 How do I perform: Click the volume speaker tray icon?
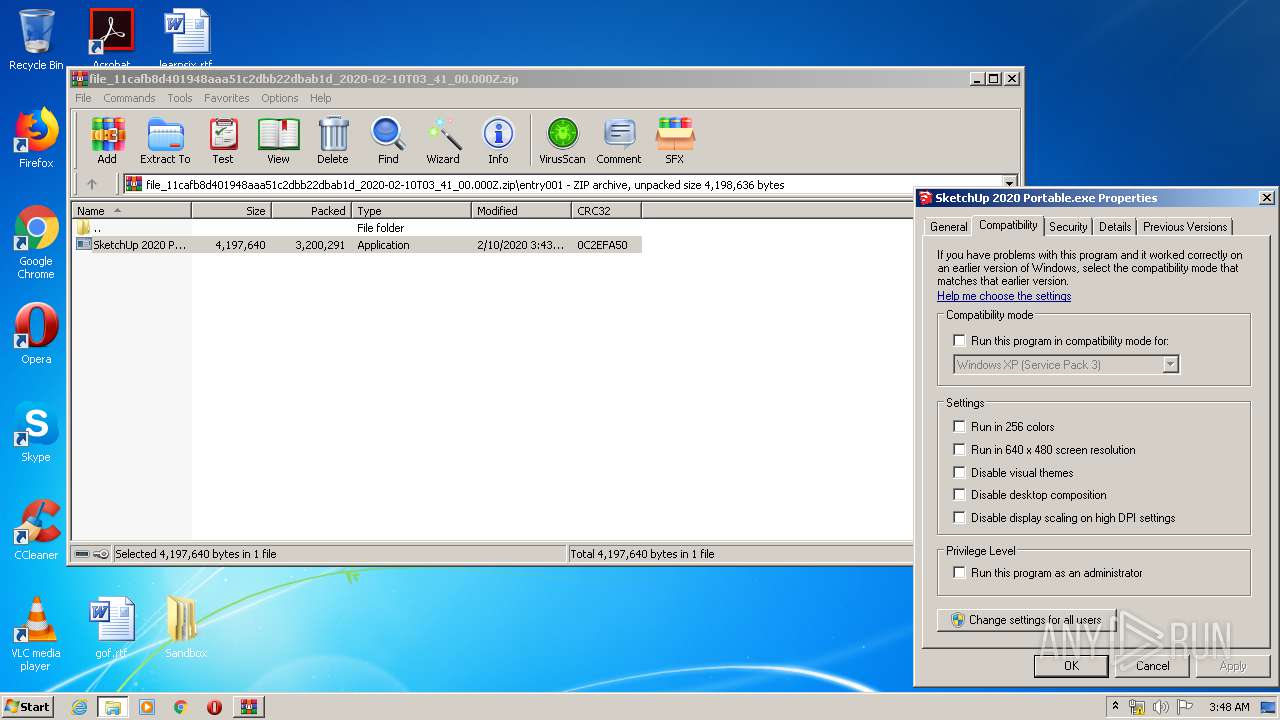pyautogui.click(x=1160, y=707)
